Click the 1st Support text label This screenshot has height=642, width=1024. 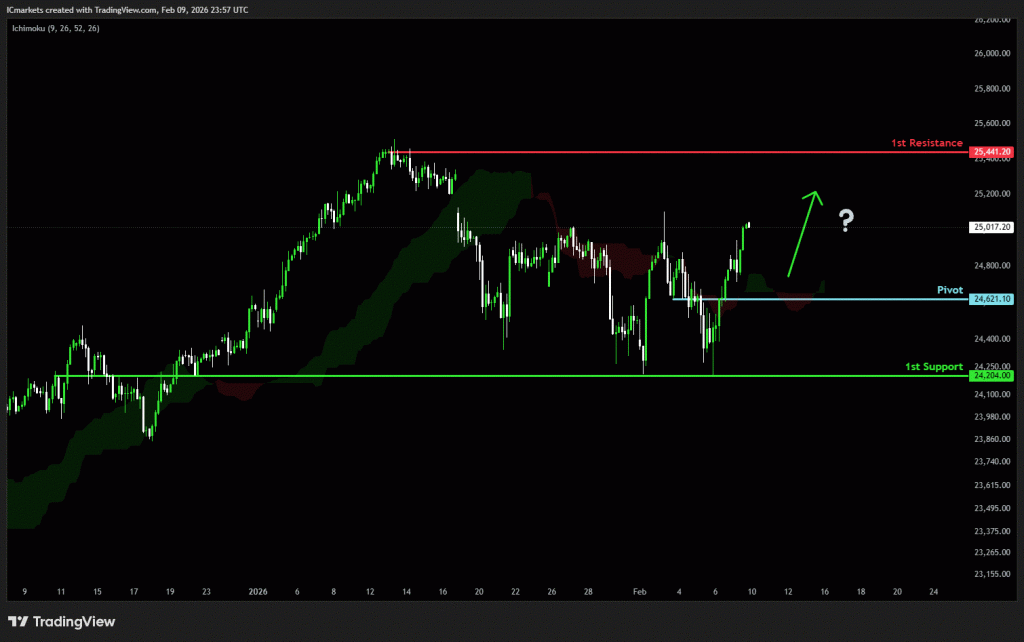(x=933, y=367)
